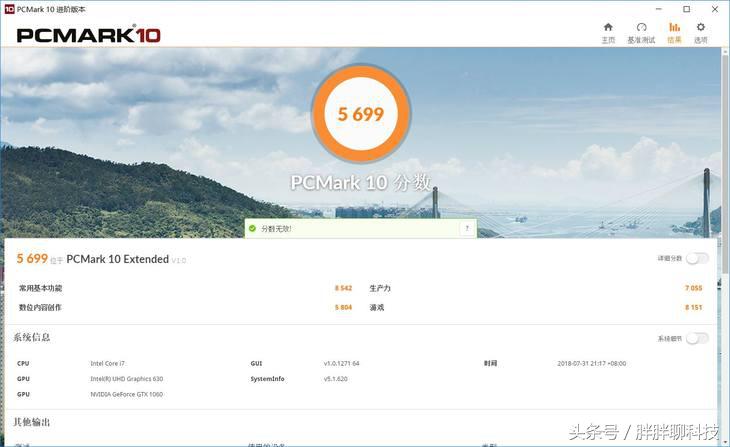Click the PCMARK10 logo
This screenshot has height=447, width=730.
point(88,35)
